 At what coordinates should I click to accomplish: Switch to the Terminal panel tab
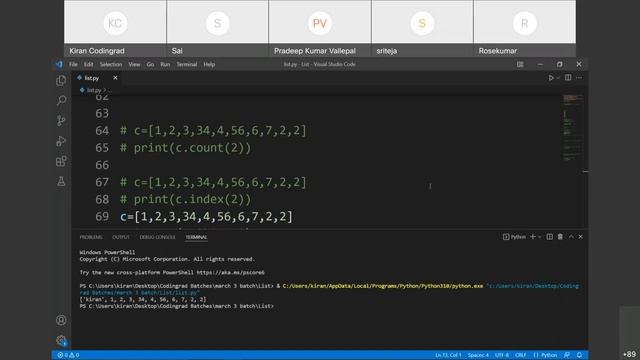coord(196,237)
